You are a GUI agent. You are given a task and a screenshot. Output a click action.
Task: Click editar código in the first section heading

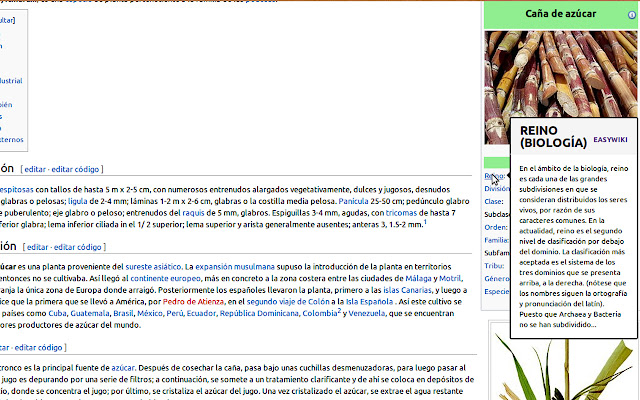pyautogui.click(x=75, y=169)
